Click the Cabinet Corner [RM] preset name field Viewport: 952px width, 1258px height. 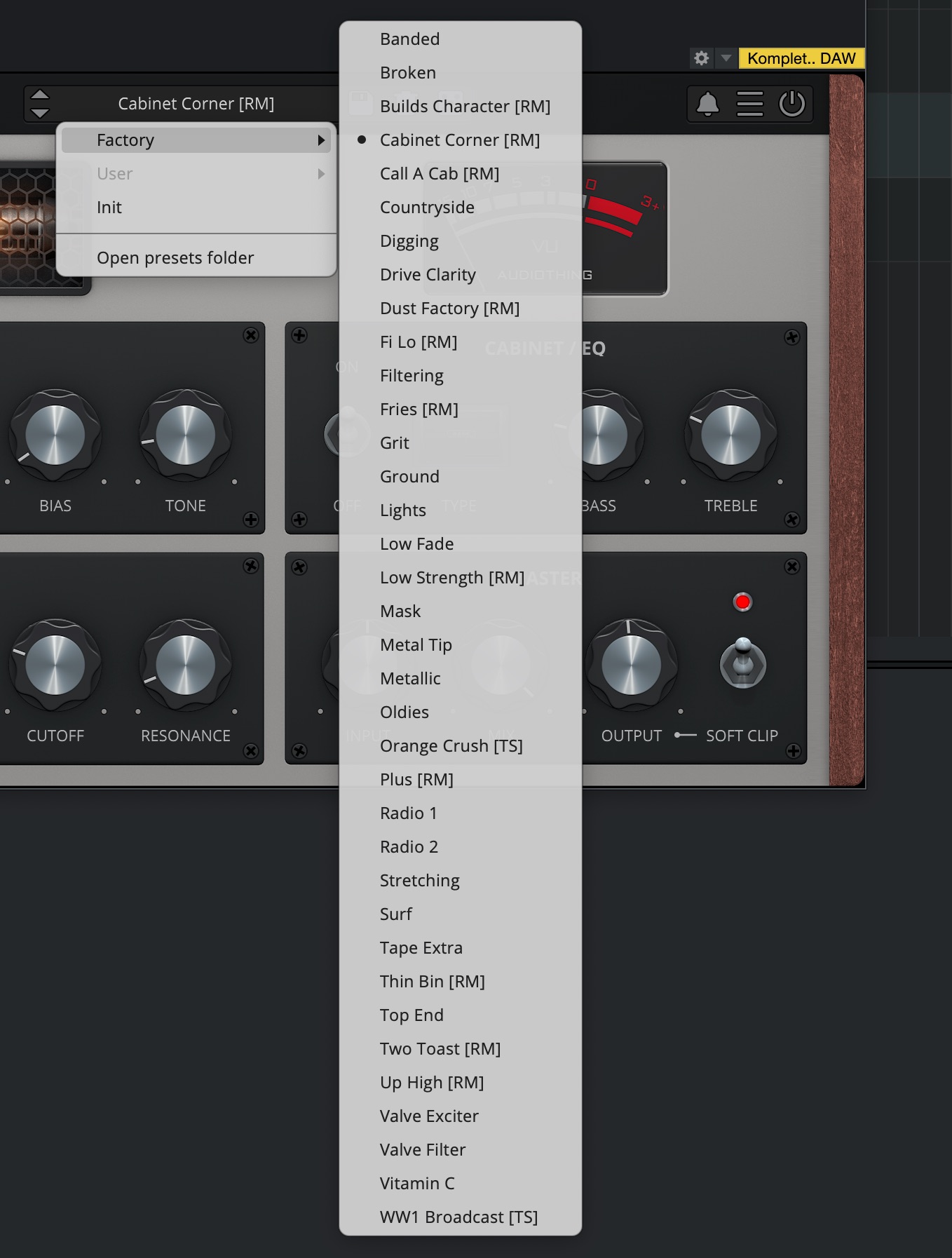[x=196, y=104]
